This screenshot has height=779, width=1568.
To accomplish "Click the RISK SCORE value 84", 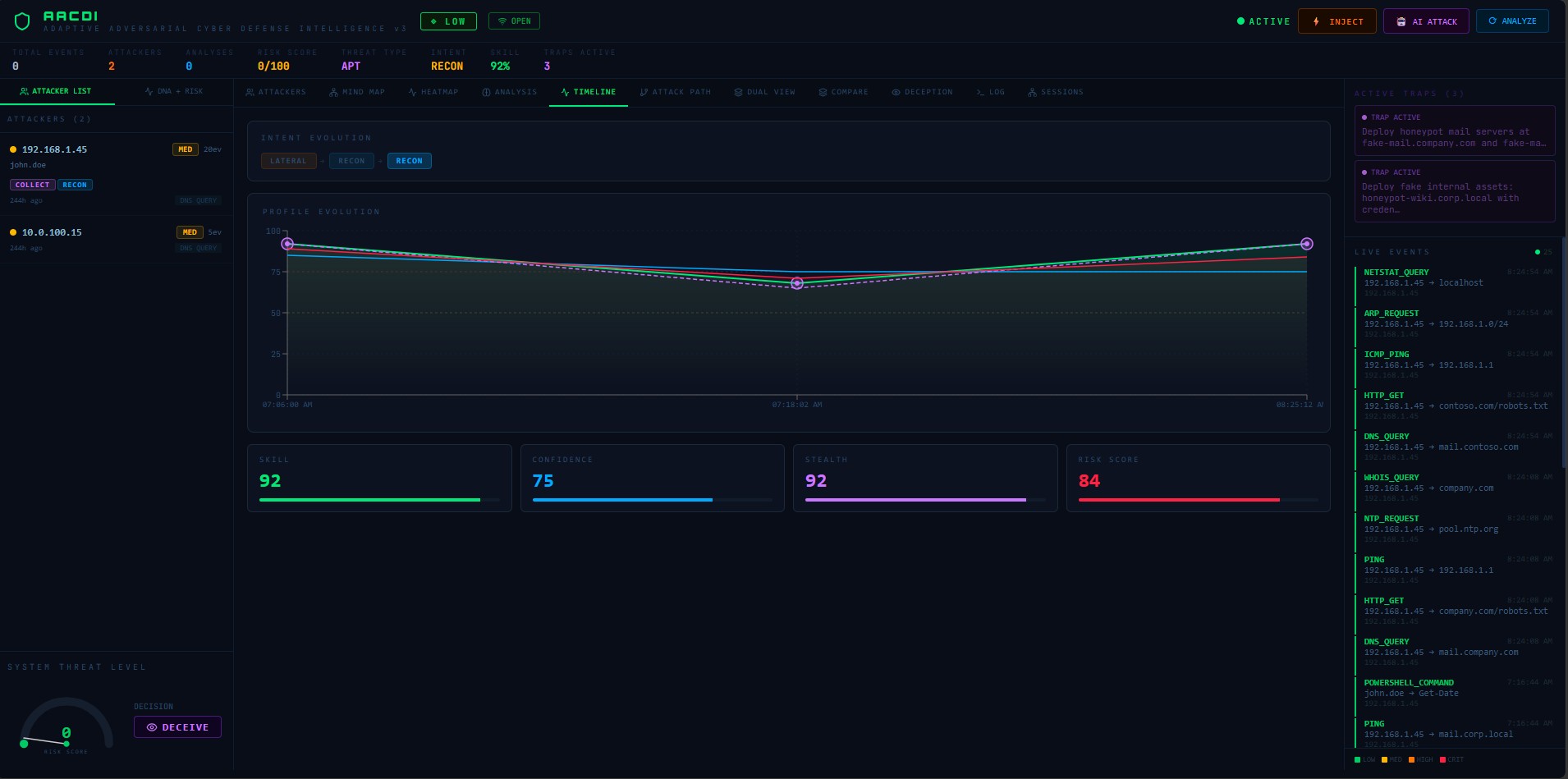I will pos(1089,481).
